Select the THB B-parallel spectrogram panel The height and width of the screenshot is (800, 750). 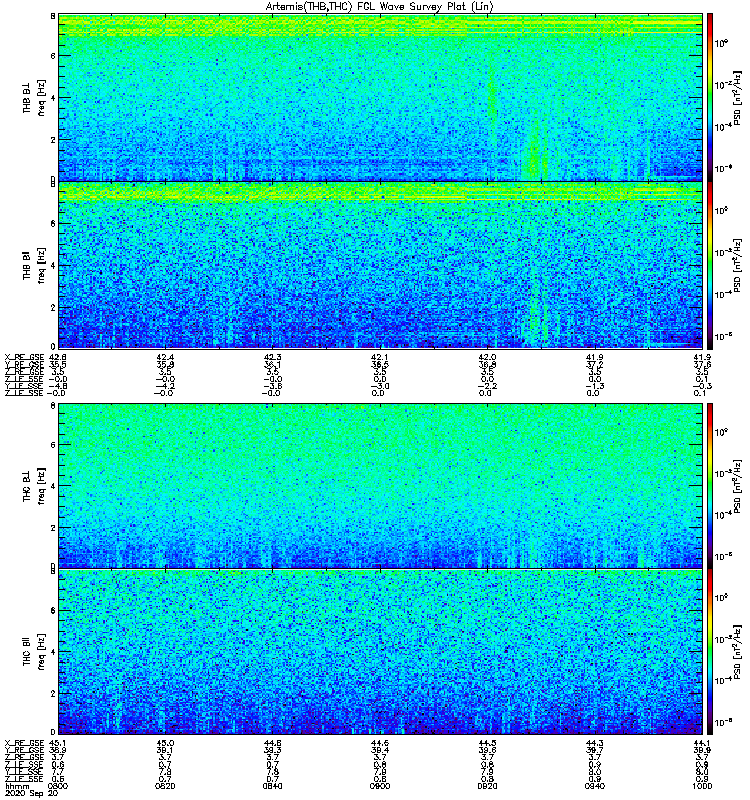click(x=380, y=265)
